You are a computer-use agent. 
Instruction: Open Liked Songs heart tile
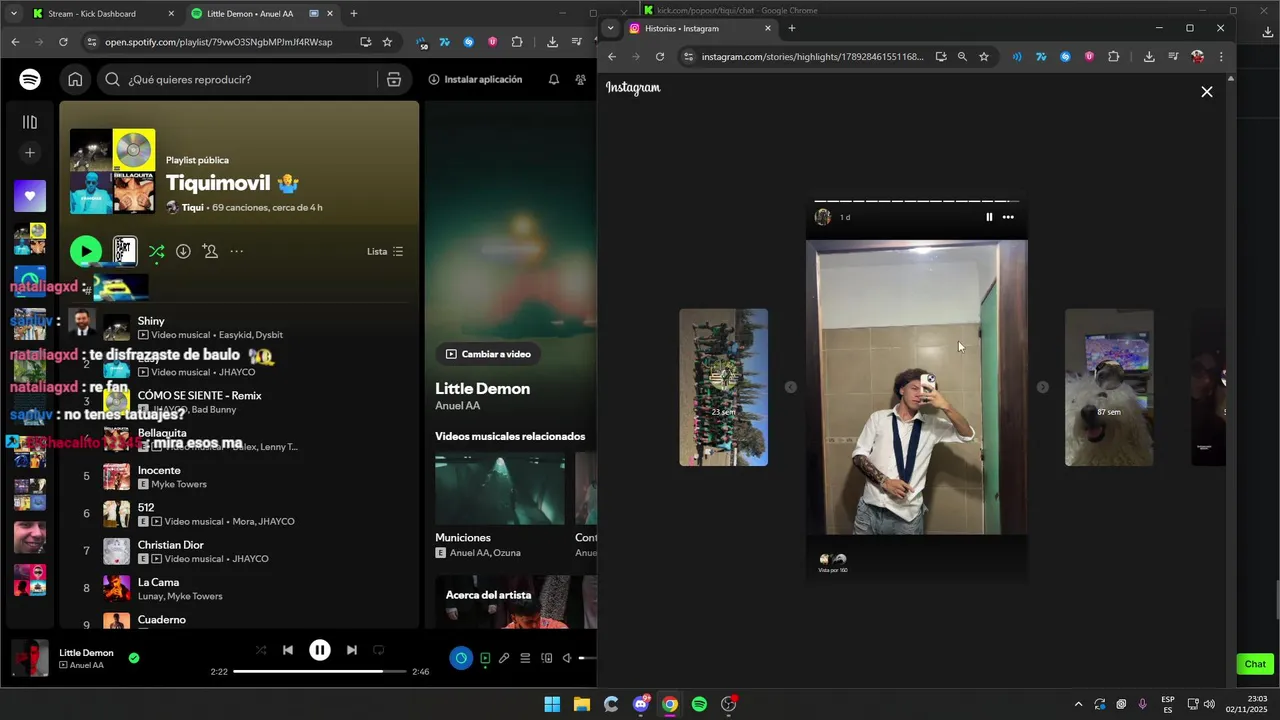(x=30, y=196)
